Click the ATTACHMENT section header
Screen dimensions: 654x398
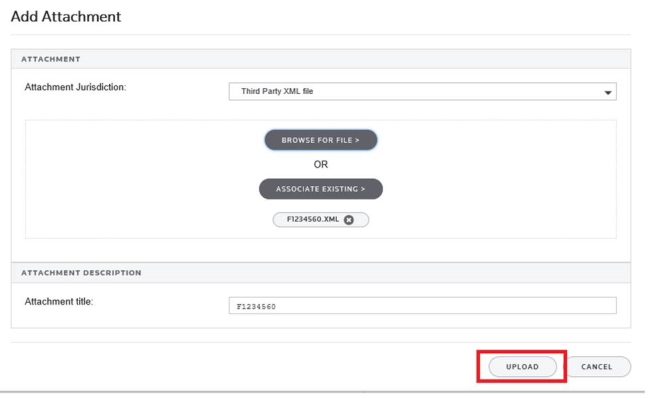[x=51, y=59]
